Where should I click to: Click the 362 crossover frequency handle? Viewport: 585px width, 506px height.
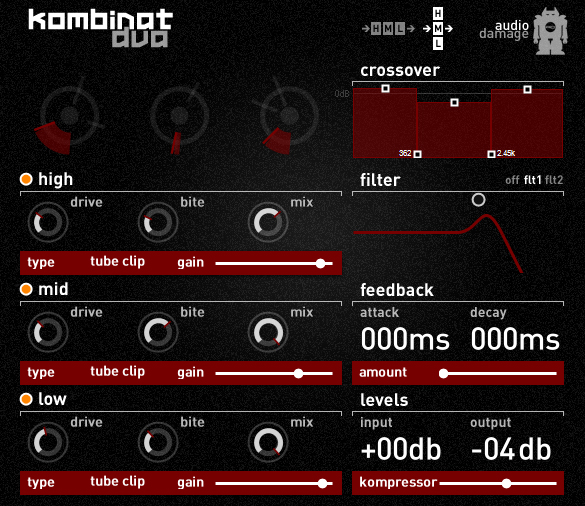point(417,154)
